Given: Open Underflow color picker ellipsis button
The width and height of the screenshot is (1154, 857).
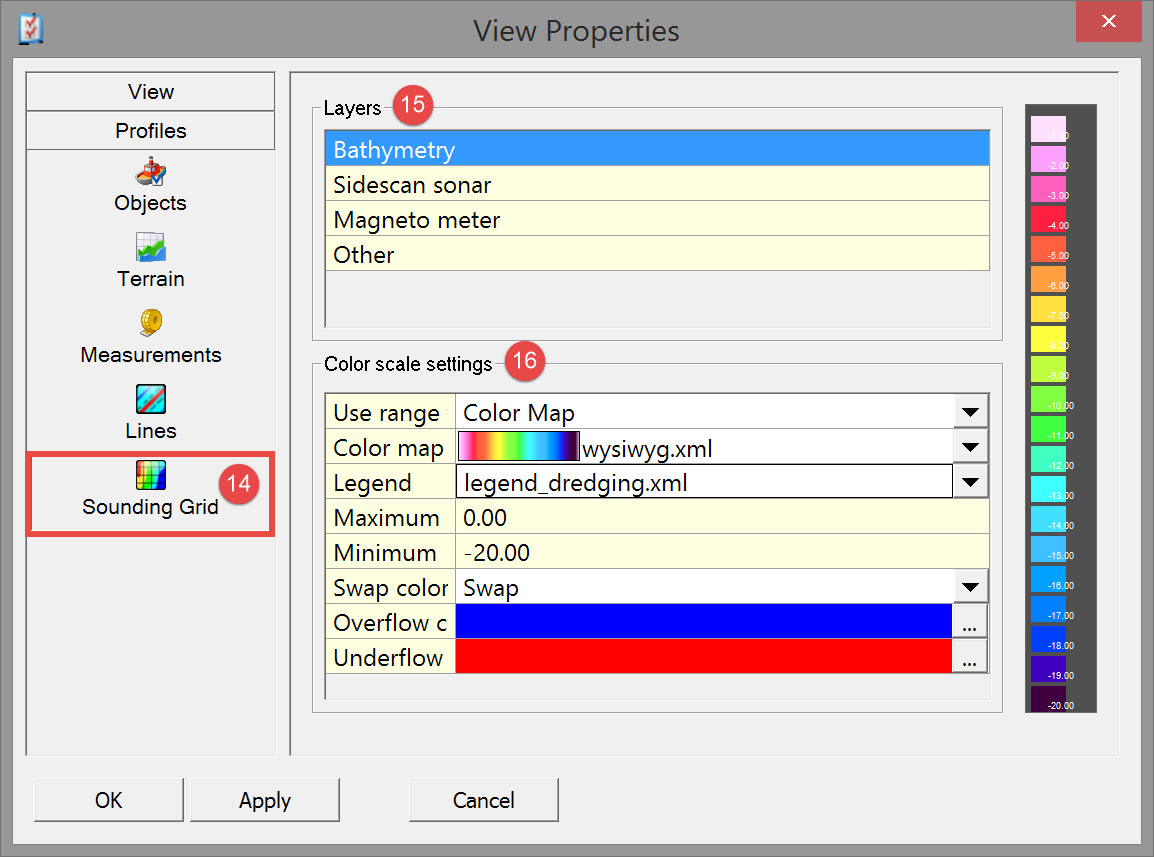Looking at the screenshot, I should tap(970, 657).
